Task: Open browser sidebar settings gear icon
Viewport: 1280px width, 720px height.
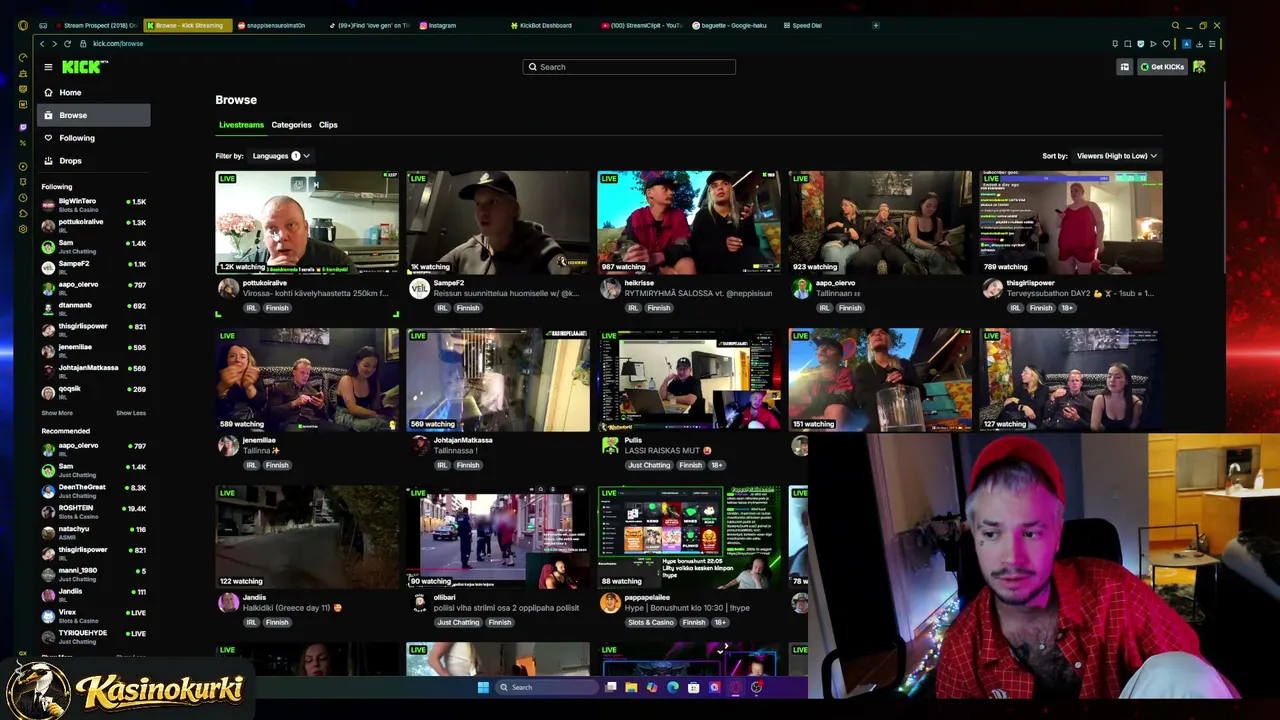Action: (x=23, y=229)
